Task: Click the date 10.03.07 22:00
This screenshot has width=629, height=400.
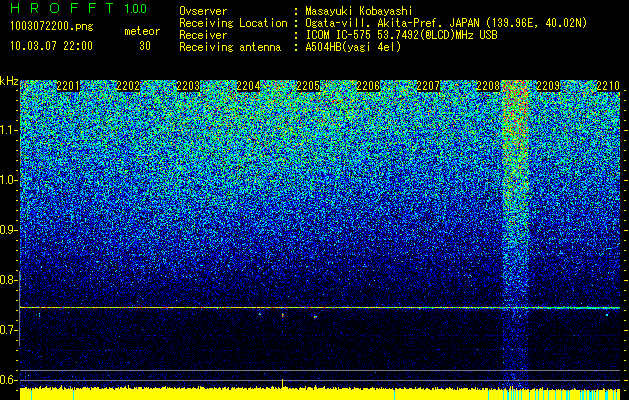Action: (51, 46)
